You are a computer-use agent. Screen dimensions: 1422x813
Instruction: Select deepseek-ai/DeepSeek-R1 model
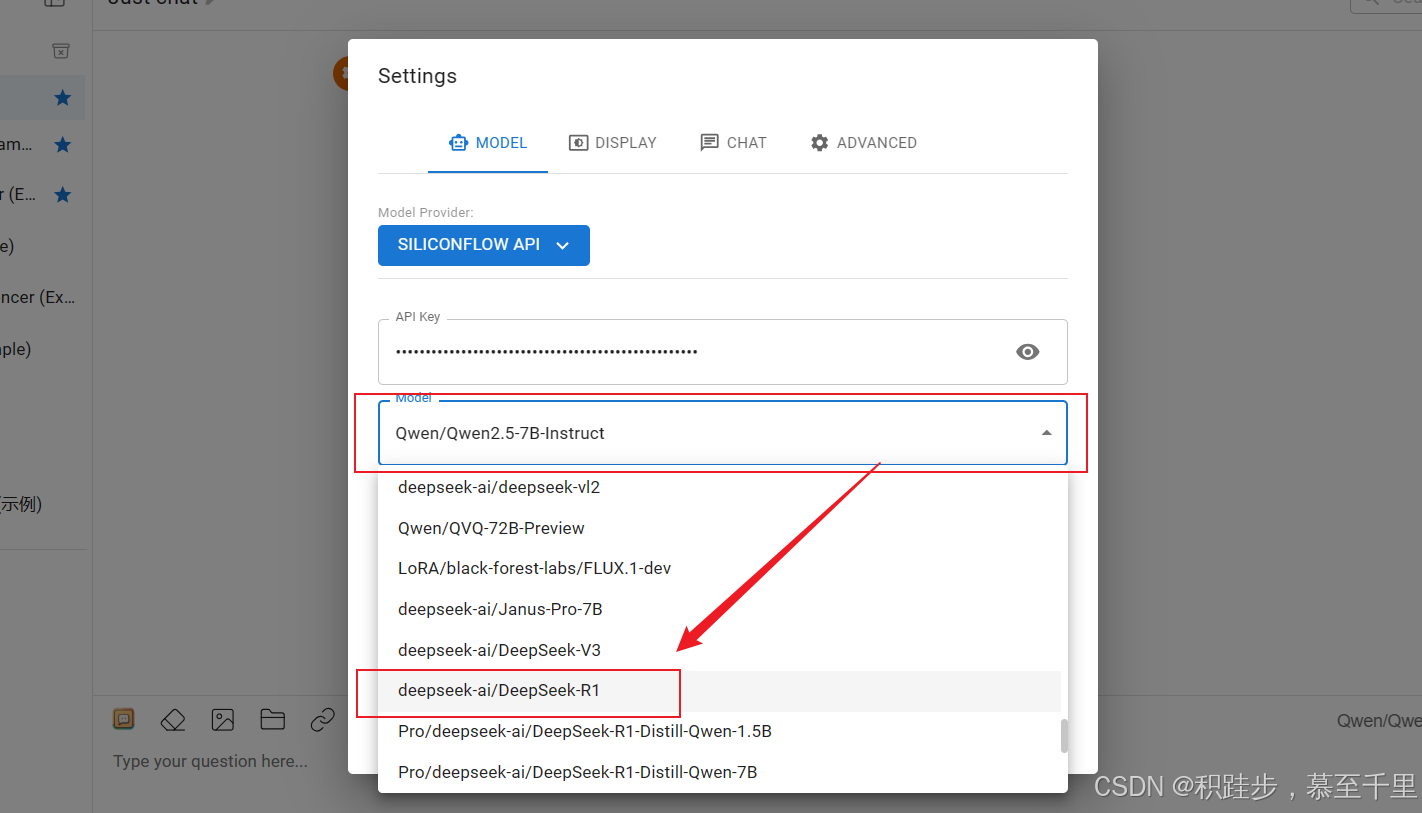click(x=719, y=691)
